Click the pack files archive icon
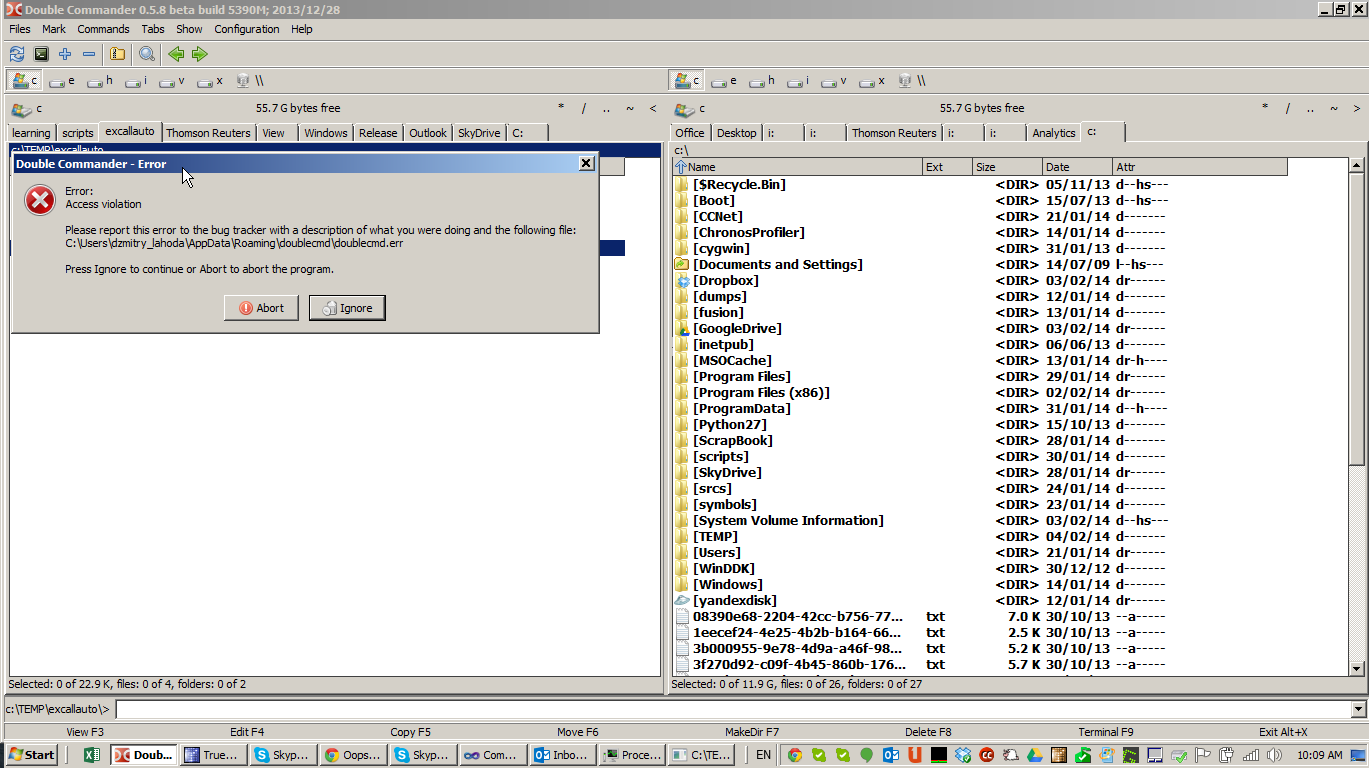Viewport: 1369px width, 768px height. coord(117,54)
